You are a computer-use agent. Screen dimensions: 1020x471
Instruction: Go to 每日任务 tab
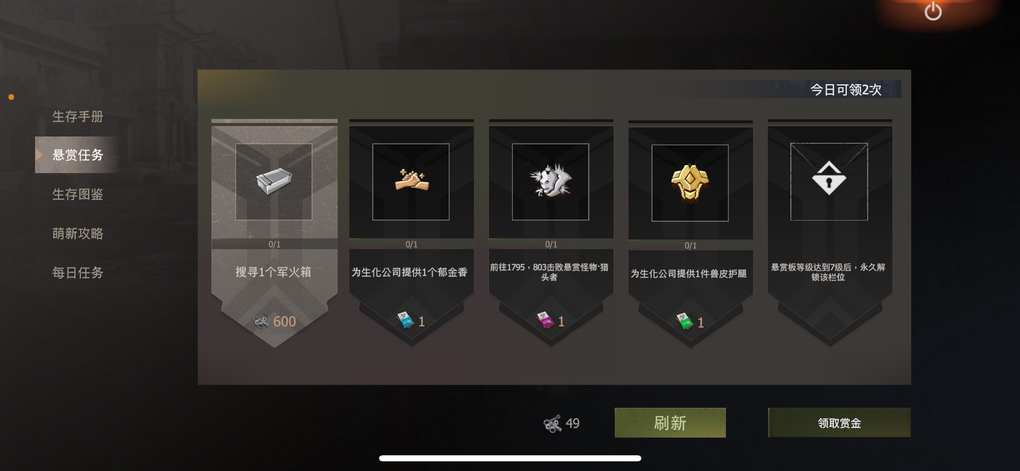(77, 273)
